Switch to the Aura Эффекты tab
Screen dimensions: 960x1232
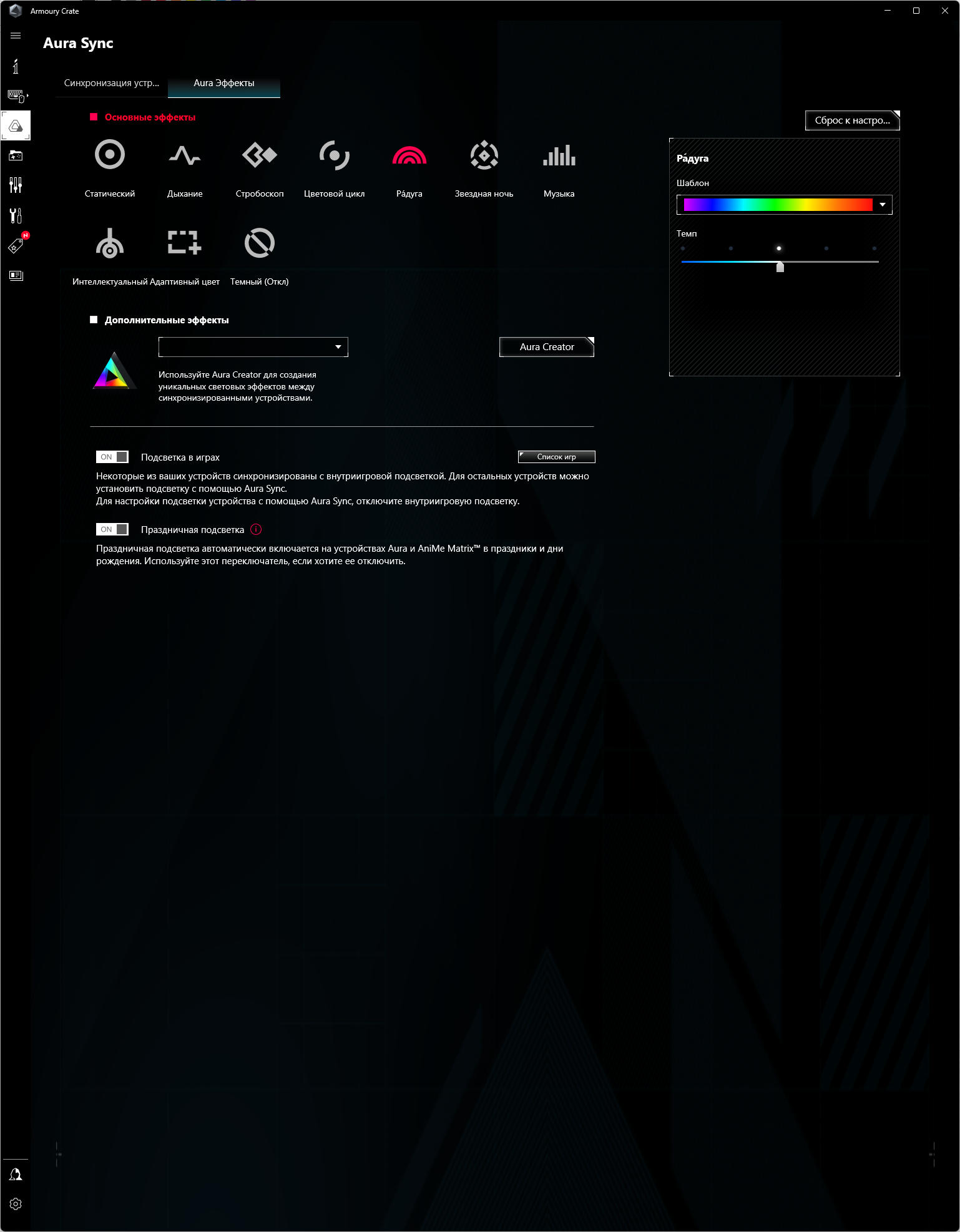(224, 83)
